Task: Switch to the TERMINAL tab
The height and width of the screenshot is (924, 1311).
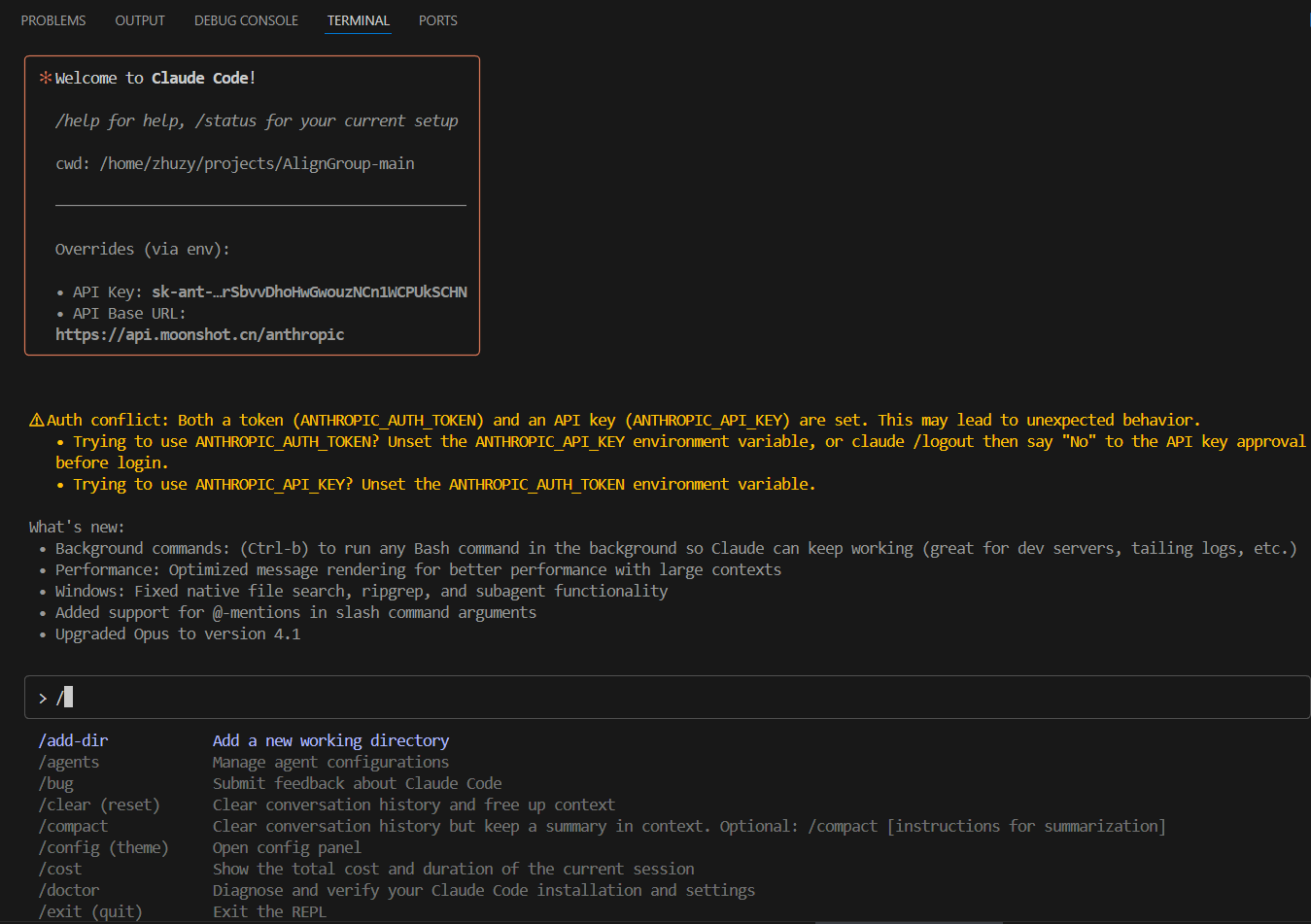Action: coord(358,19)
